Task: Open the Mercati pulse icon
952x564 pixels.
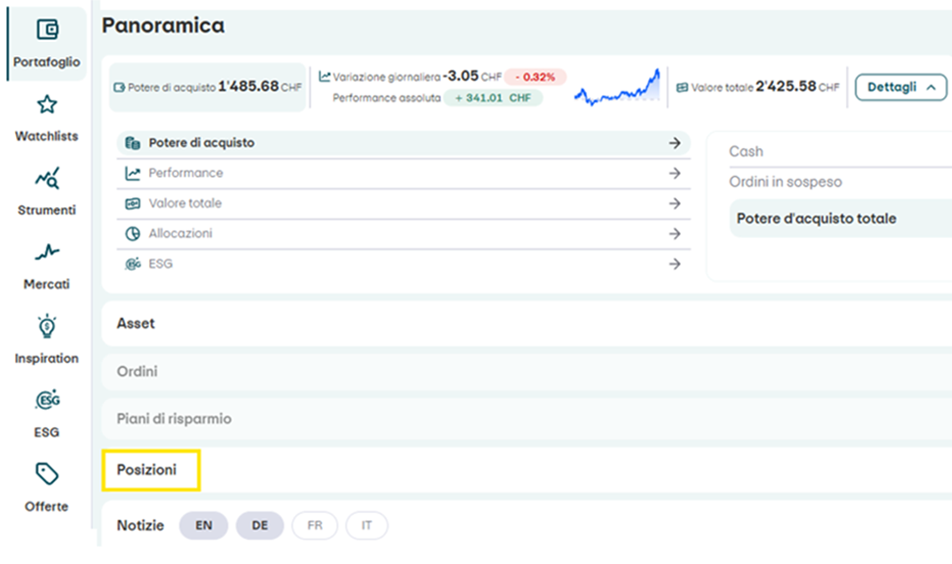Action: tap(47, 253)
